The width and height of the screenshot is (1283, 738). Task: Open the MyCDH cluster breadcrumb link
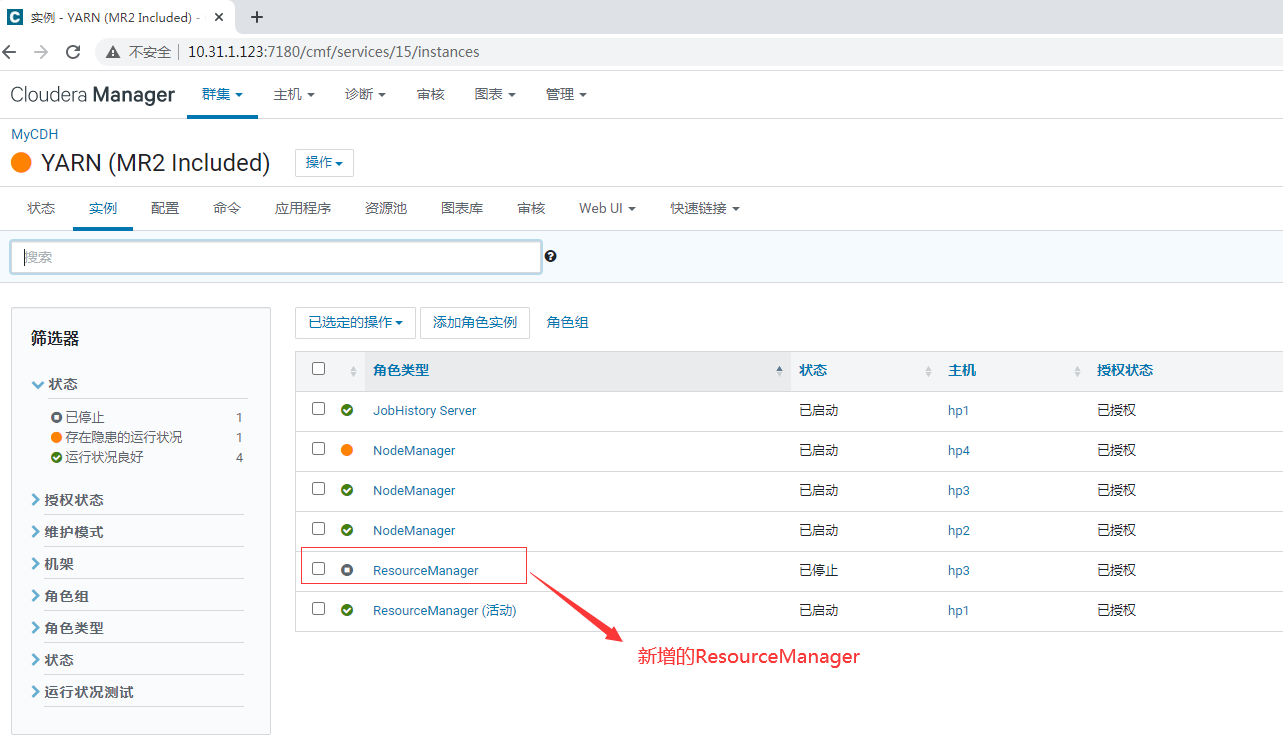click(35, 134)
